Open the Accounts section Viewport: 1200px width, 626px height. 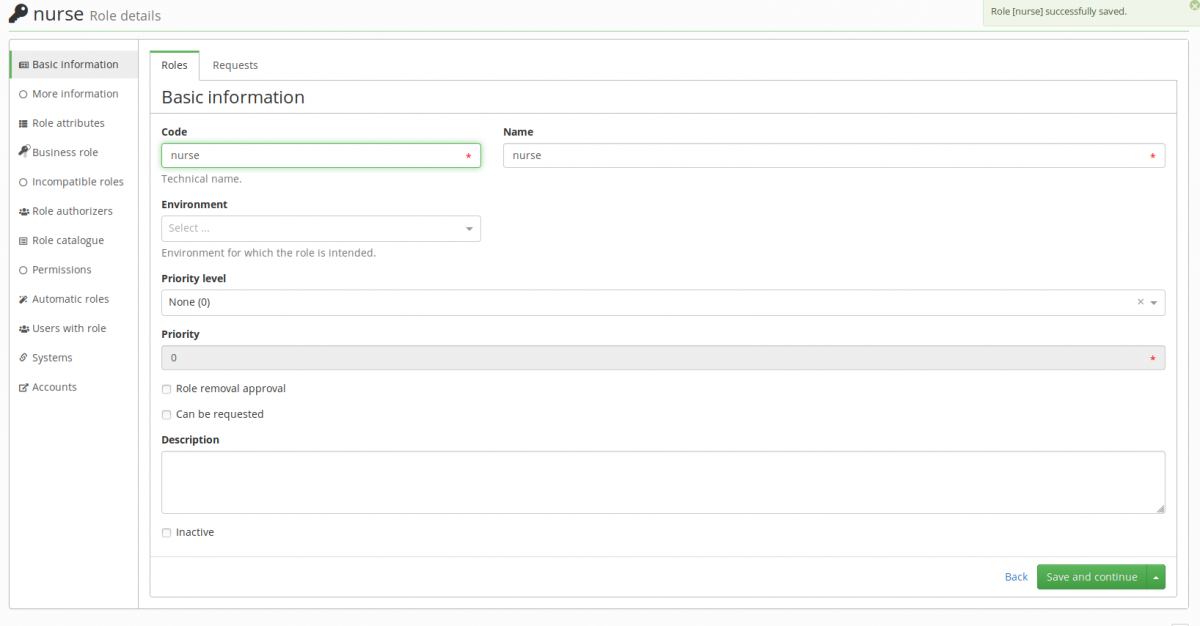pos(74,387)
